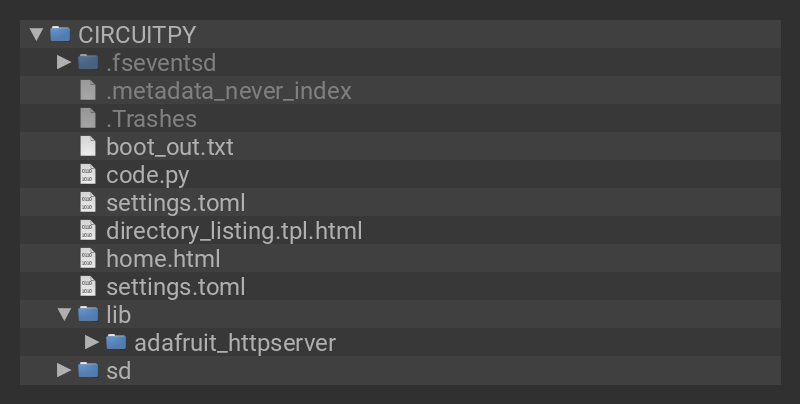Click the lib folder icon
Image resolution: width=800 pixels, height=404 pixels.
pyautogui.click(x=88, y=314)
